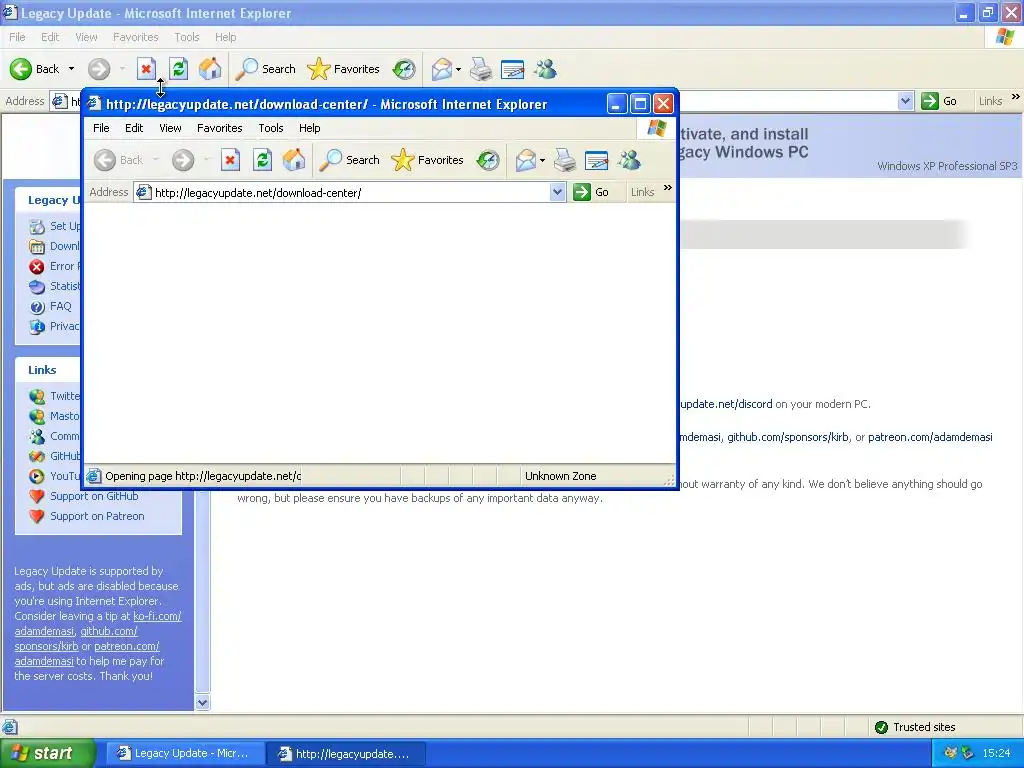Click Unknown Zone in front window status bar

(x=560, y=476)
